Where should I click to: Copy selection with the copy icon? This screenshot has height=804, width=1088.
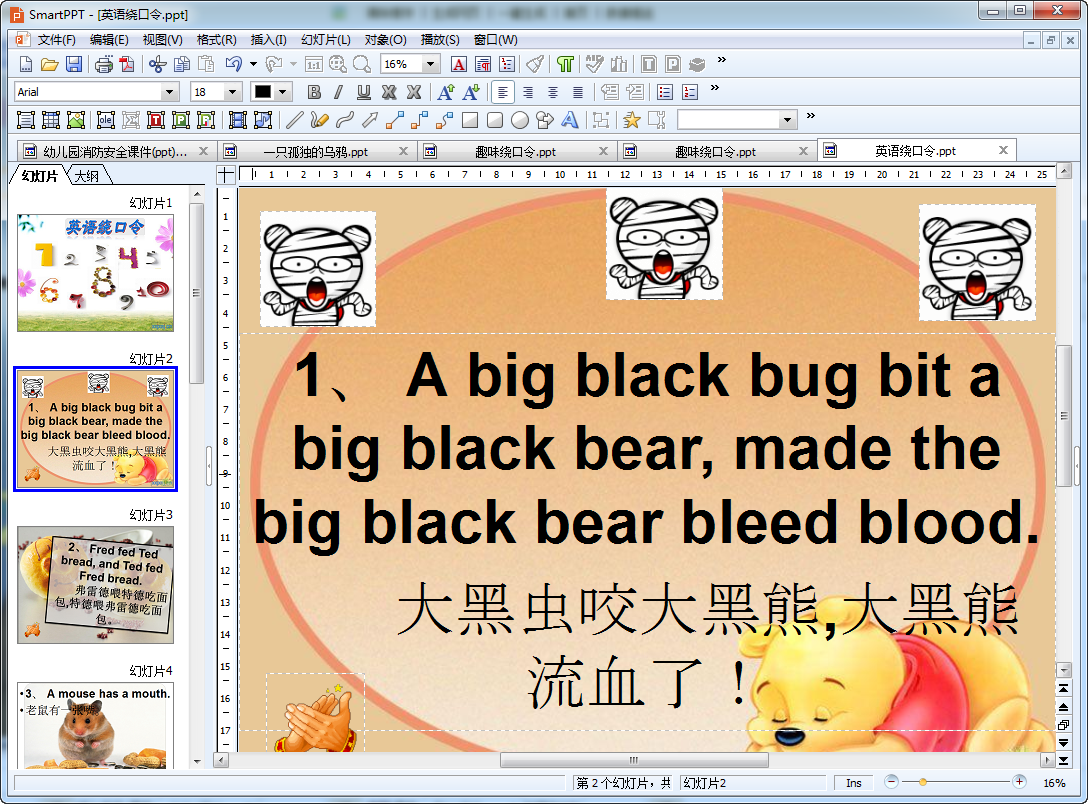[182, 65]
